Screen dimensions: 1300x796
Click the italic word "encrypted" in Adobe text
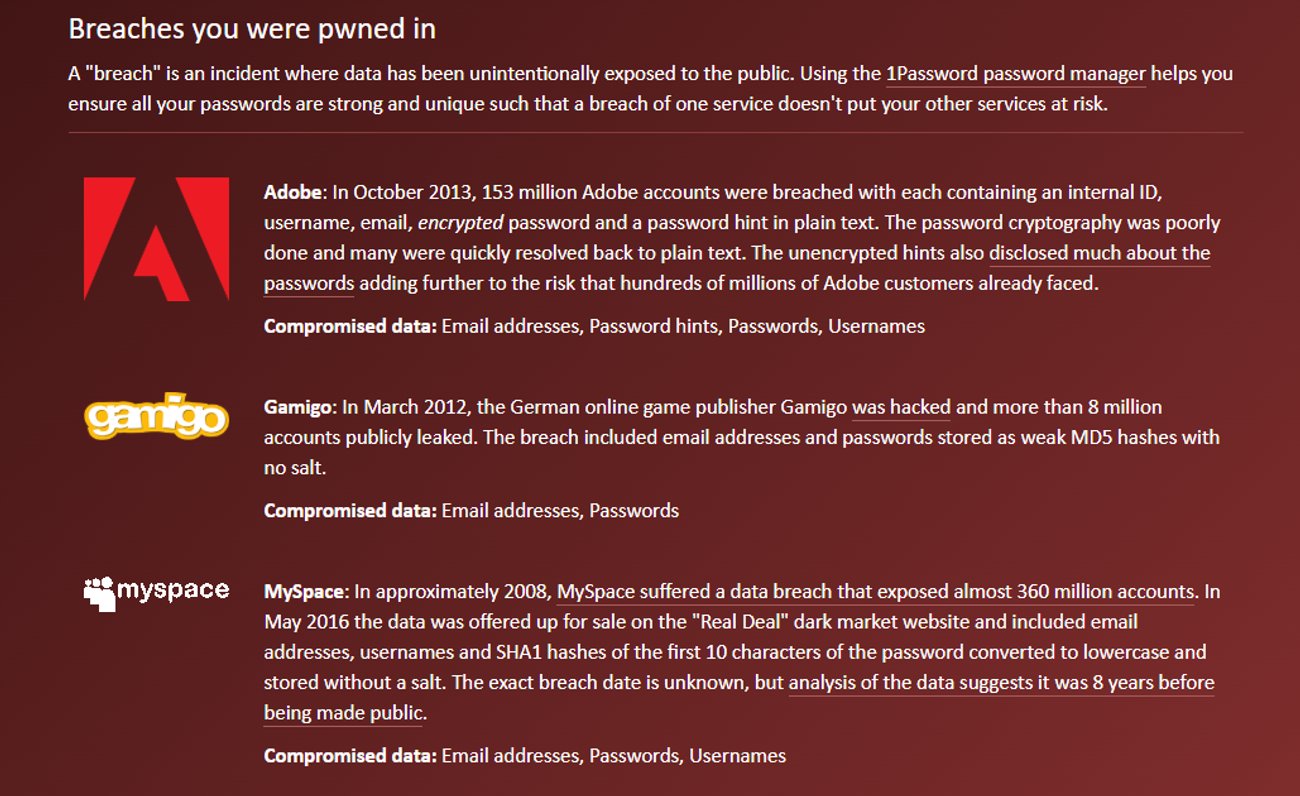pos(460,223)
